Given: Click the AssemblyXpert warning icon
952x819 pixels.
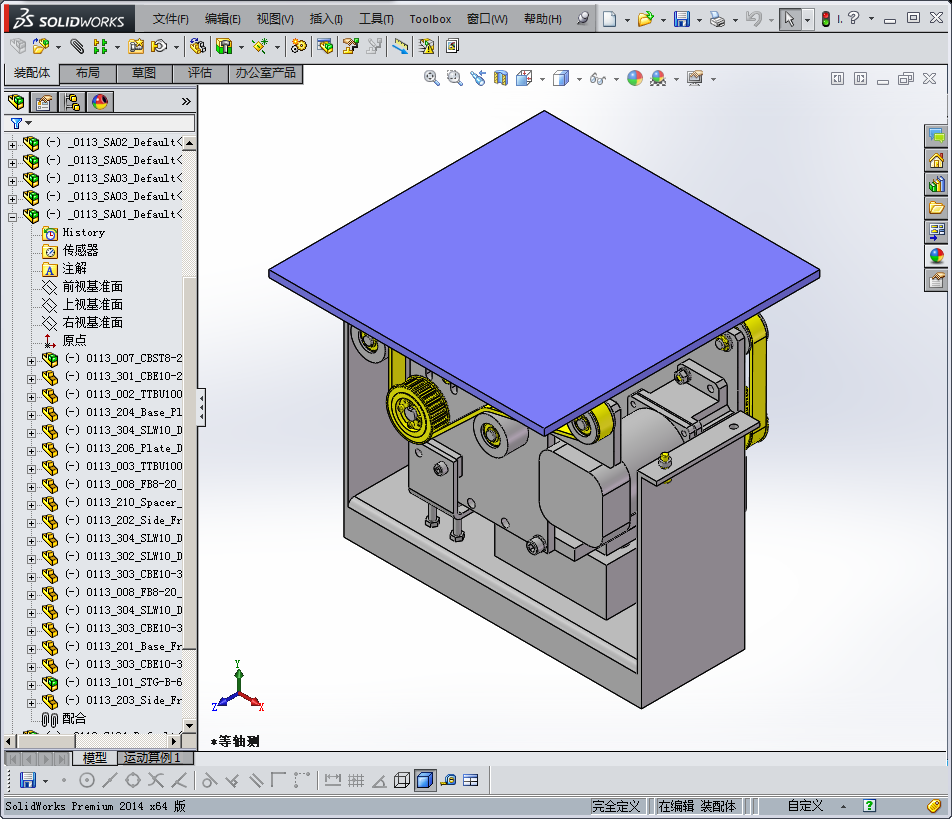Looking at the screenshot, I should point(427,46).
